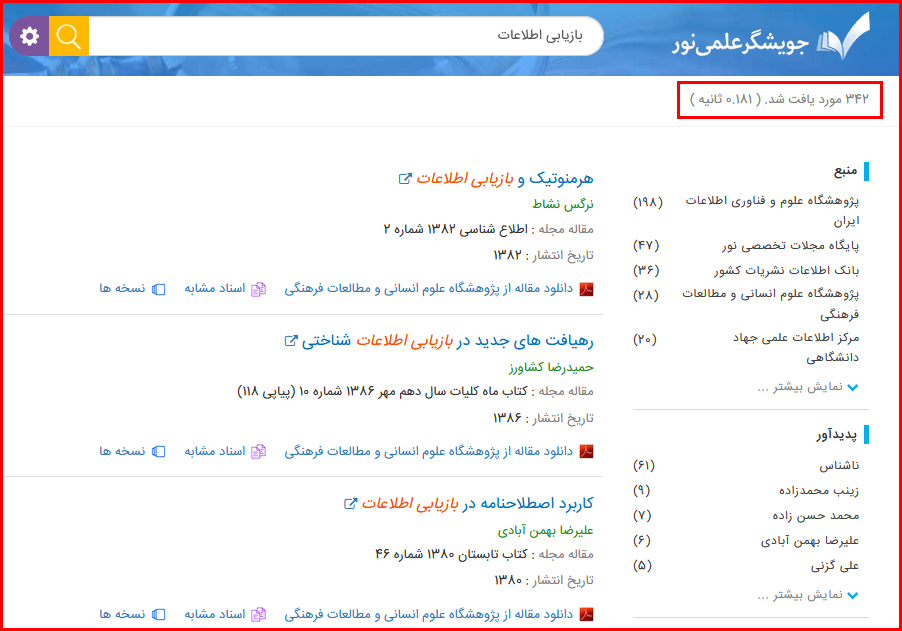The width and height of the screenshot is (902, 631).
Task: Click the search input field
Action: coord(340,36)
